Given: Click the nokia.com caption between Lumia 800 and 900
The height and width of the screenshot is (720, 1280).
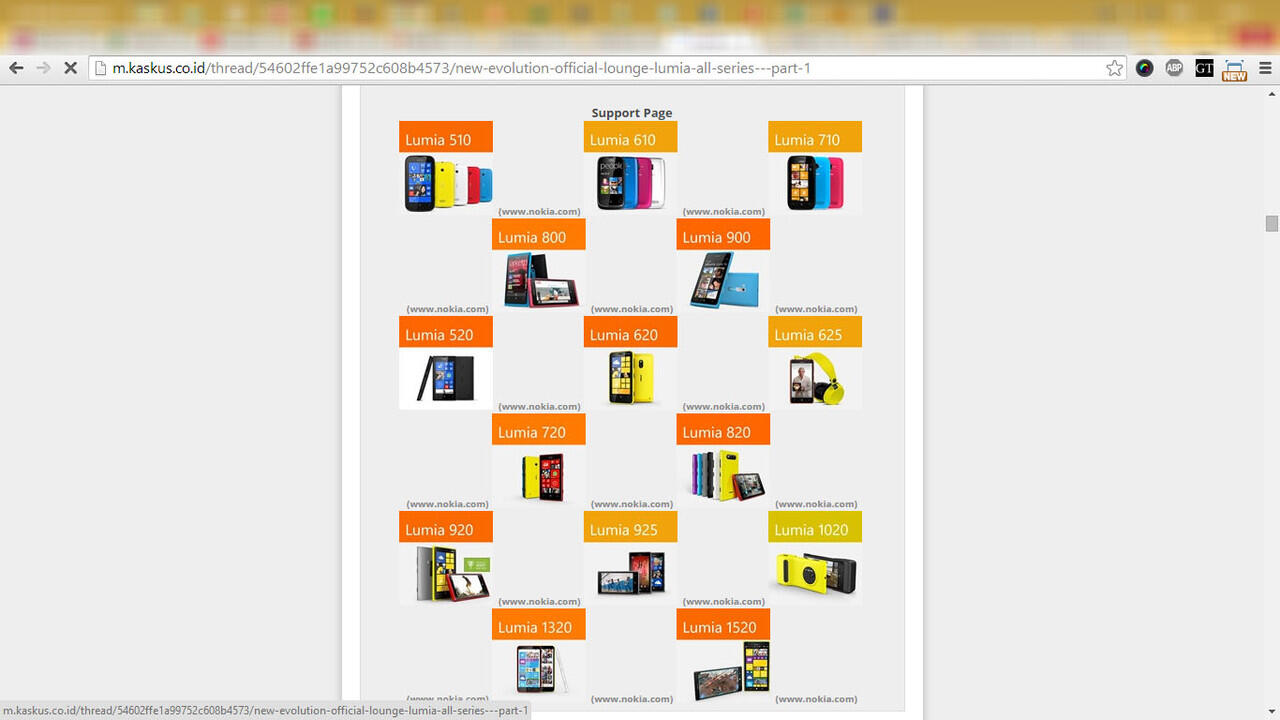Looking at the screenshot, I should 632,309.
